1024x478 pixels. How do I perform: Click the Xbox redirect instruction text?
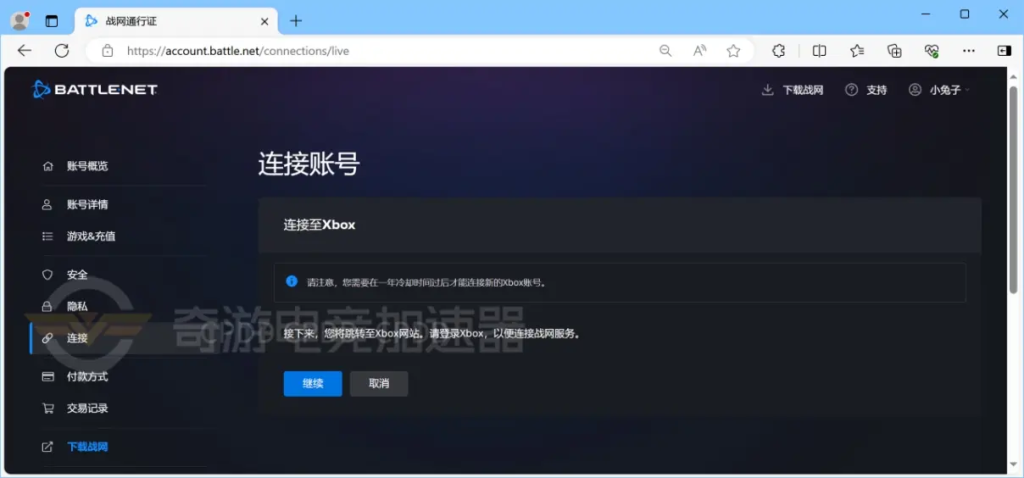coord(432,333)
